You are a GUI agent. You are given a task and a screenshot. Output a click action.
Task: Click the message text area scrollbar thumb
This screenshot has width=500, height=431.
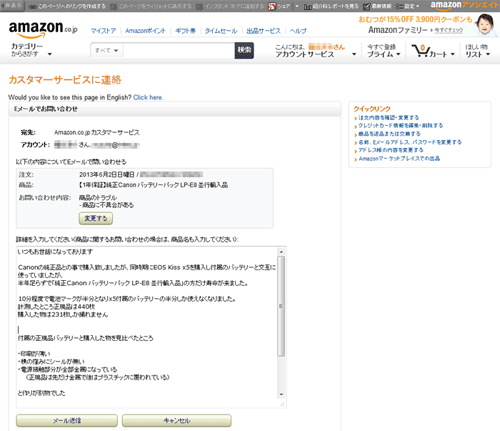click(281, 306)
